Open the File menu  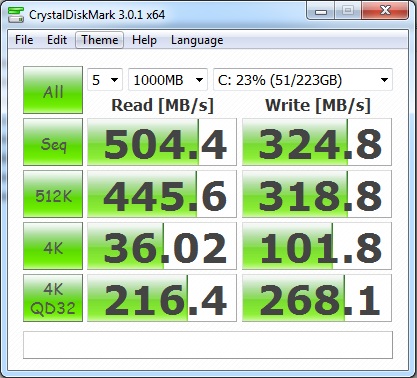point(24,40)
